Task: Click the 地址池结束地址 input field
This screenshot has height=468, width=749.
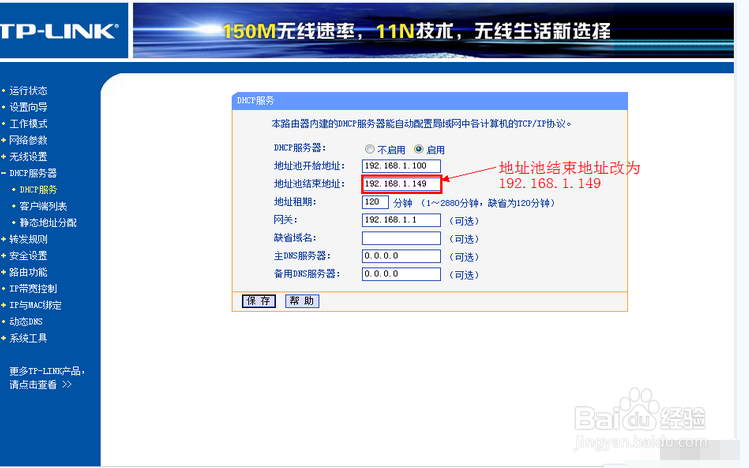Action: point(401,184)
